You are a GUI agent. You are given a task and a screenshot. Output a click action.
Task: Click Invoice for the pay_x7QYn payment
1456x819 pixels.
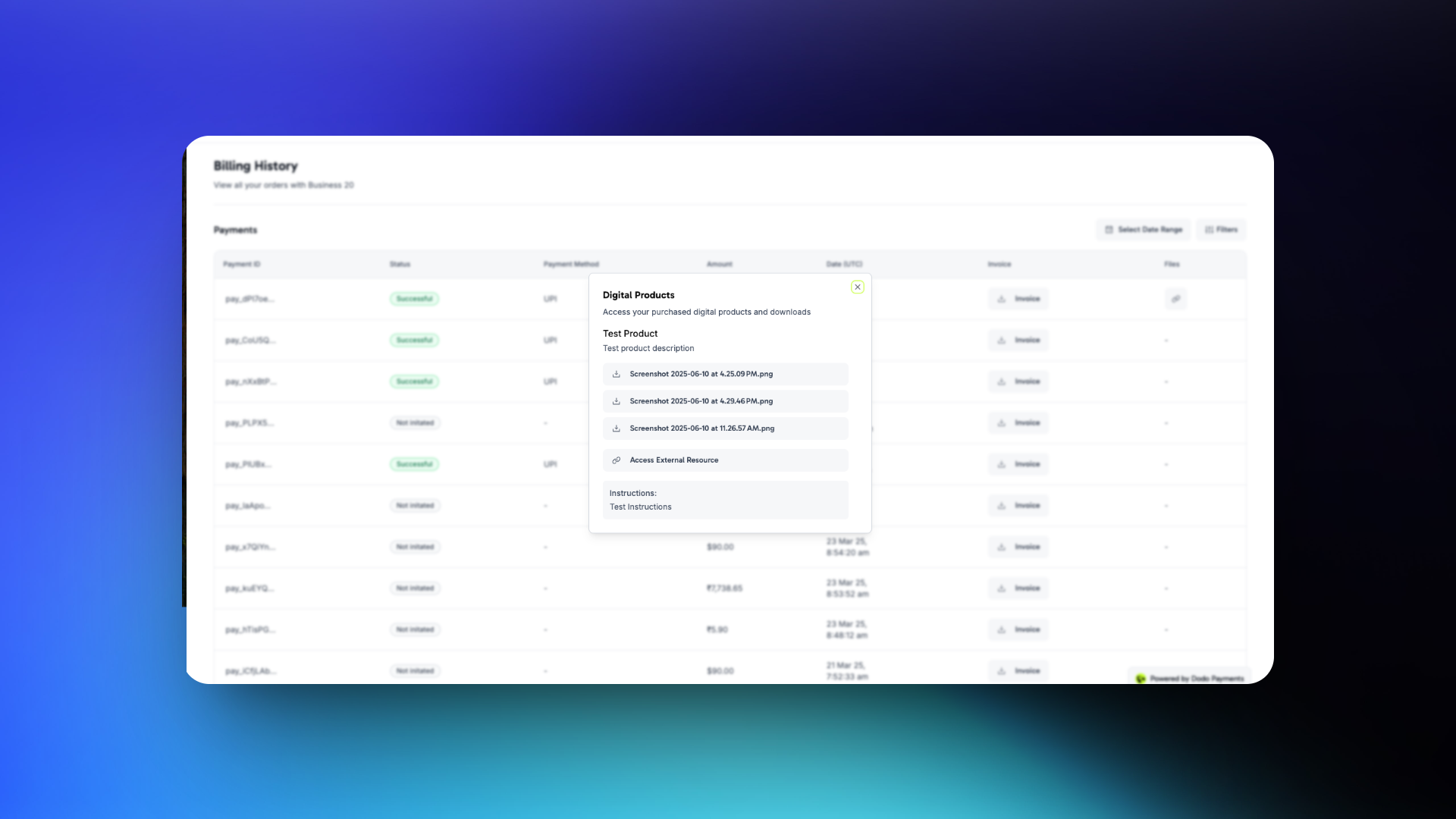pyautogui.click(x=1018, y=547)
